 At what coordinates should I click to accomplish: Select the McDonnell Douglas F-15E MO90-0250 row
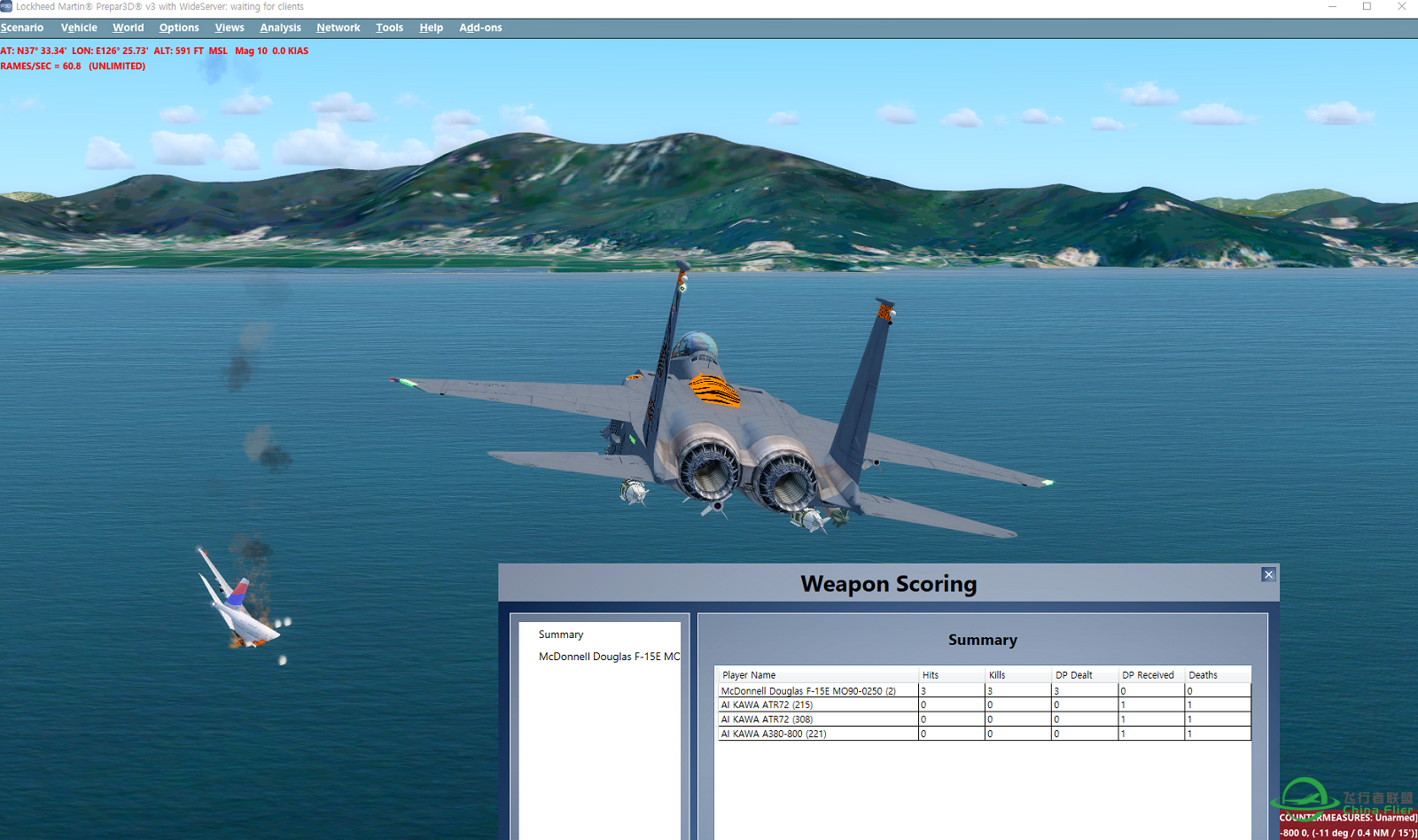pyautogui.click(x=984, y=690)
